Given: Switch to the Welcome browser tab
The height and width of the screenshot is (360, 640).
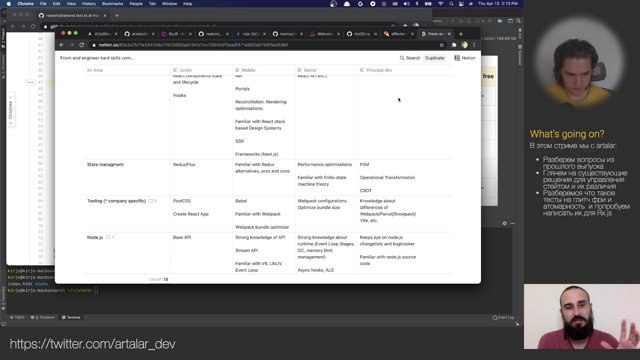Looking at the screenshot, I should (324, 34).
